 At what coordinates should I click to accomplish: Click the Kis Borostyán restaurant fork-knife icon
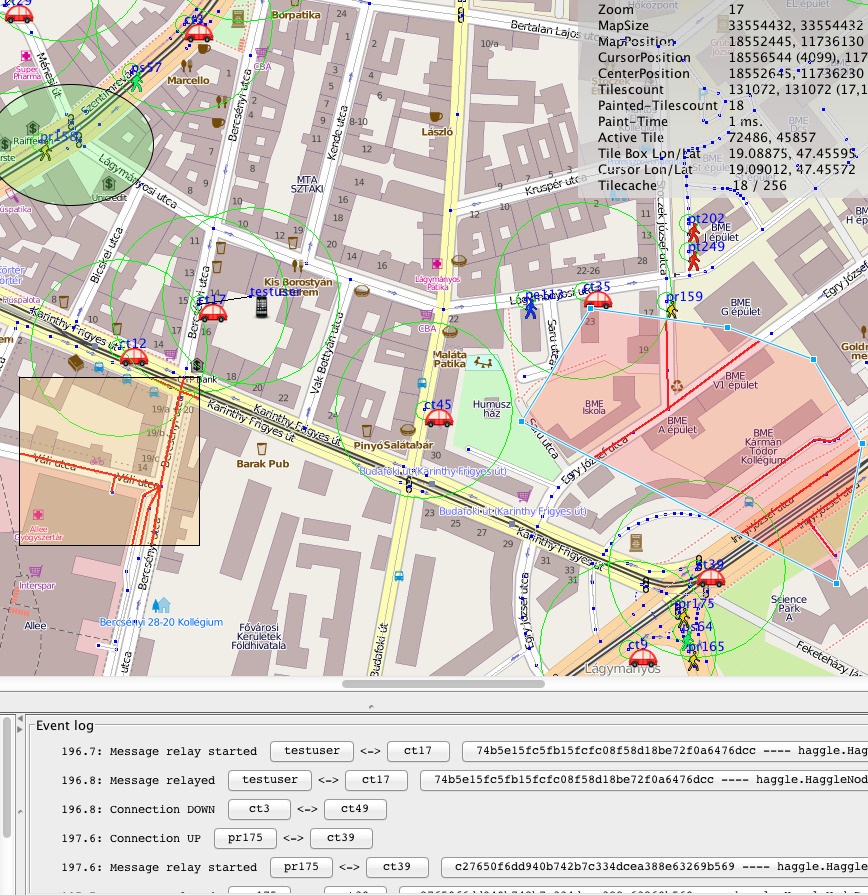[x=297, y=265]
